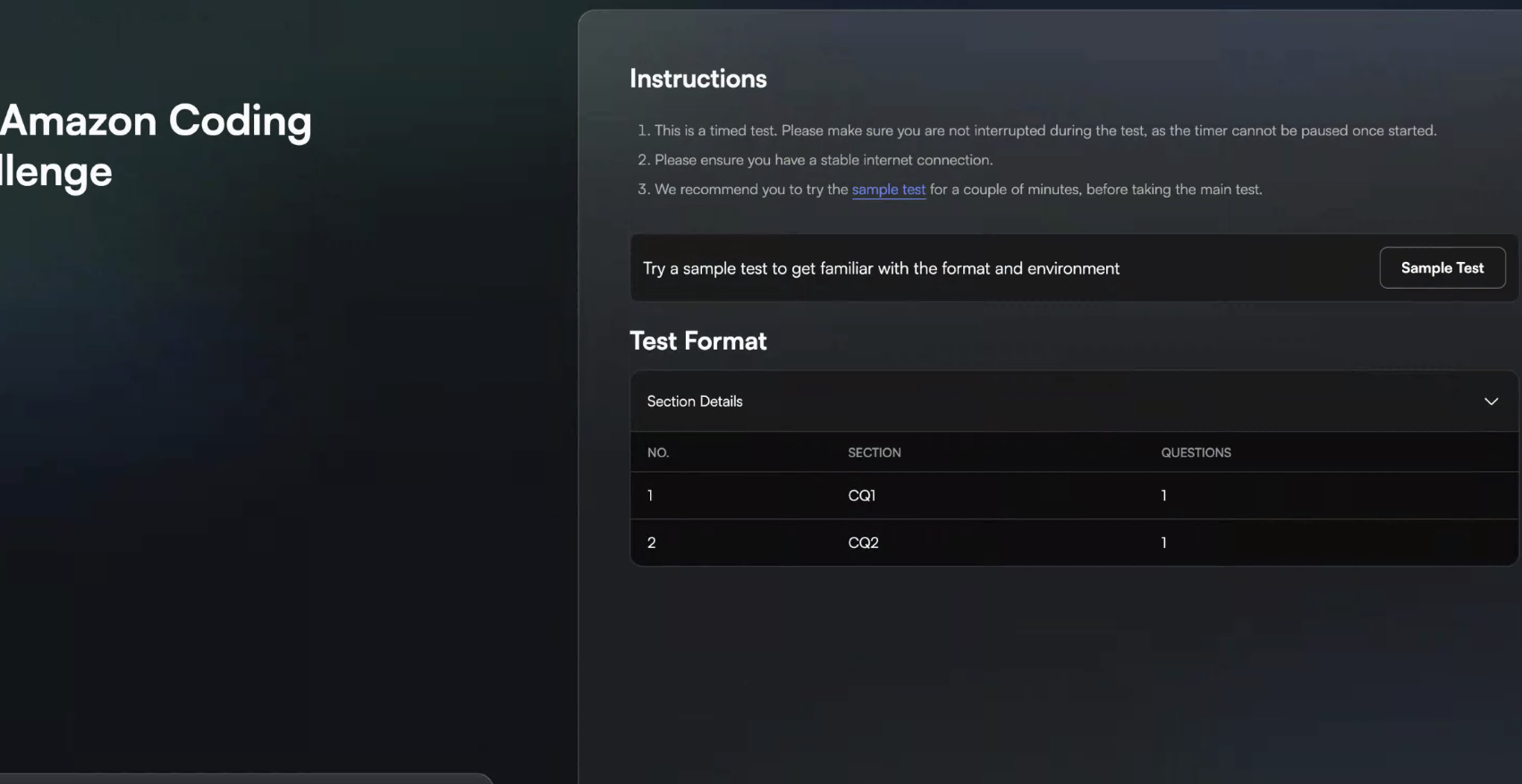Click the question count for CQ1

coord(1163,495)
